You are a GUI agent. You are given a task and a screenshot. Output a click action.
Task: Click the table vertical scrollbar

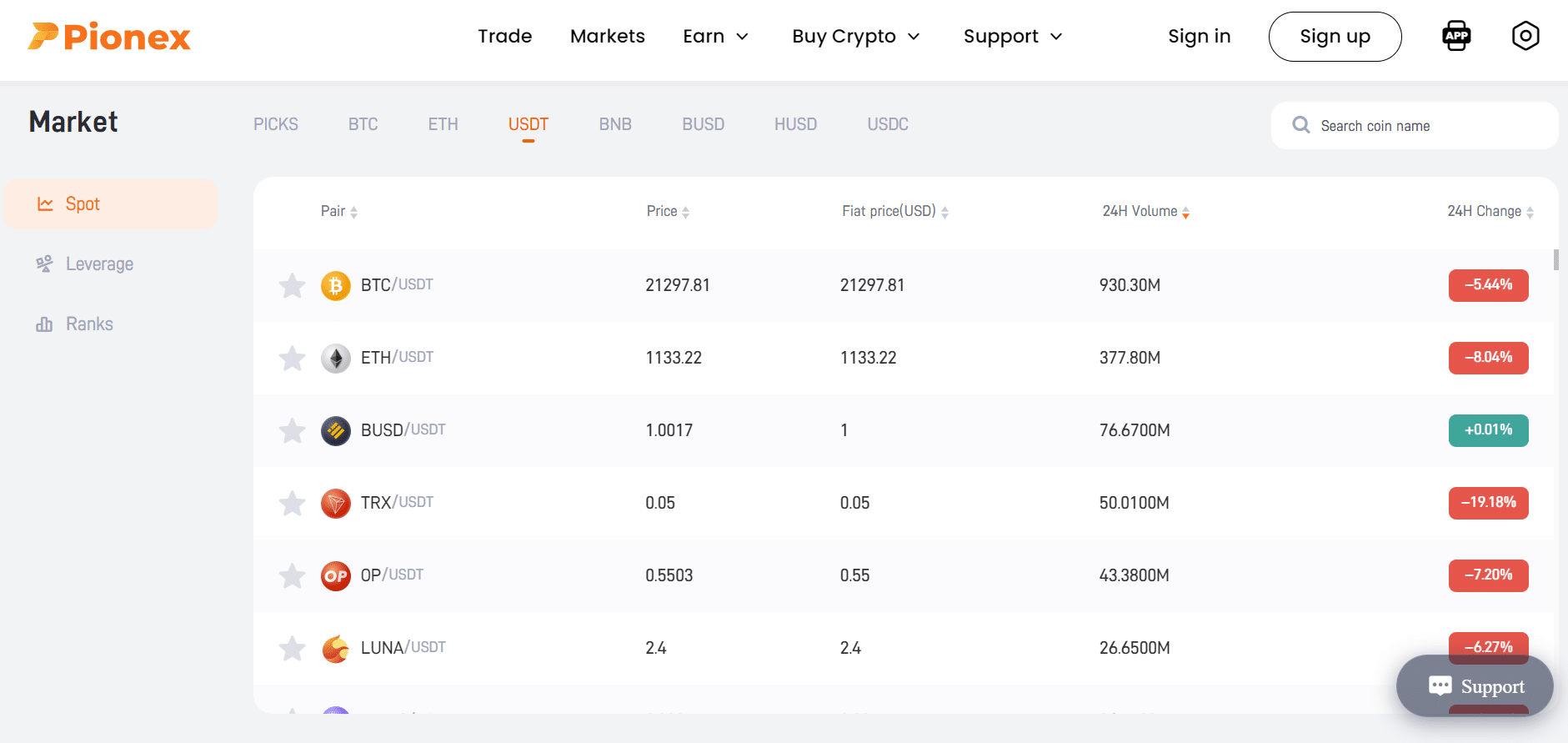(1556, 259)
